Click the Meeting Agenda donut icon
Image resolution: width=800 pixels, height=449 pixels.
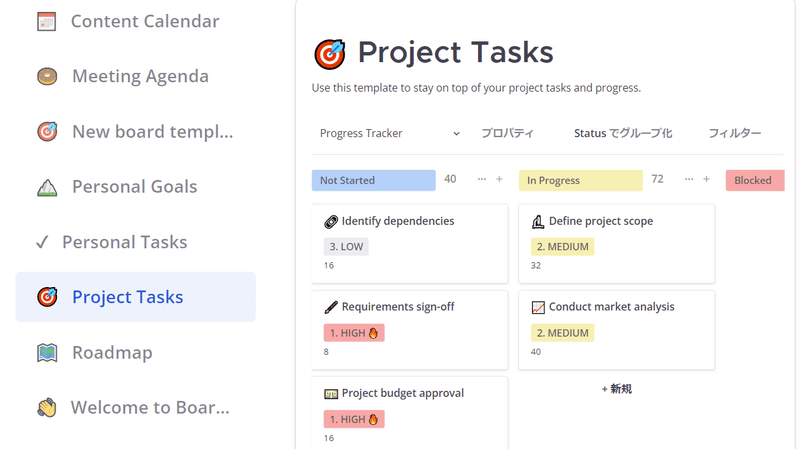pos(47,77)
